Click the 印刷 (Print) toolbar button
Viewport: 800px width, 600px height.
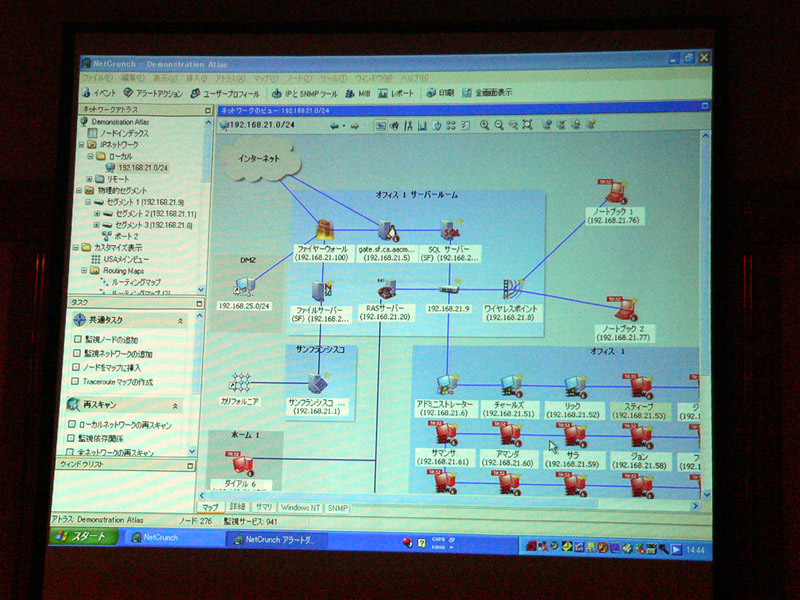(440, 93)
